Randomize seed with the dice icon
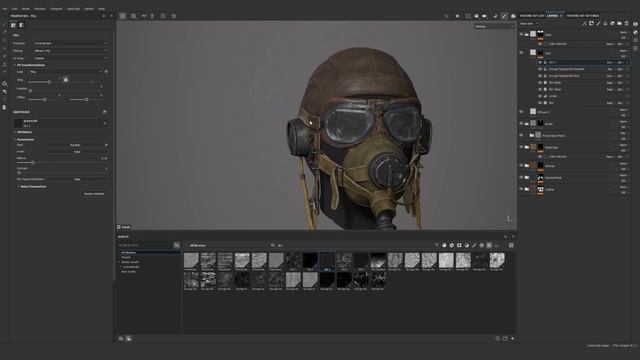640x360 pixels. tap(106, 145)
